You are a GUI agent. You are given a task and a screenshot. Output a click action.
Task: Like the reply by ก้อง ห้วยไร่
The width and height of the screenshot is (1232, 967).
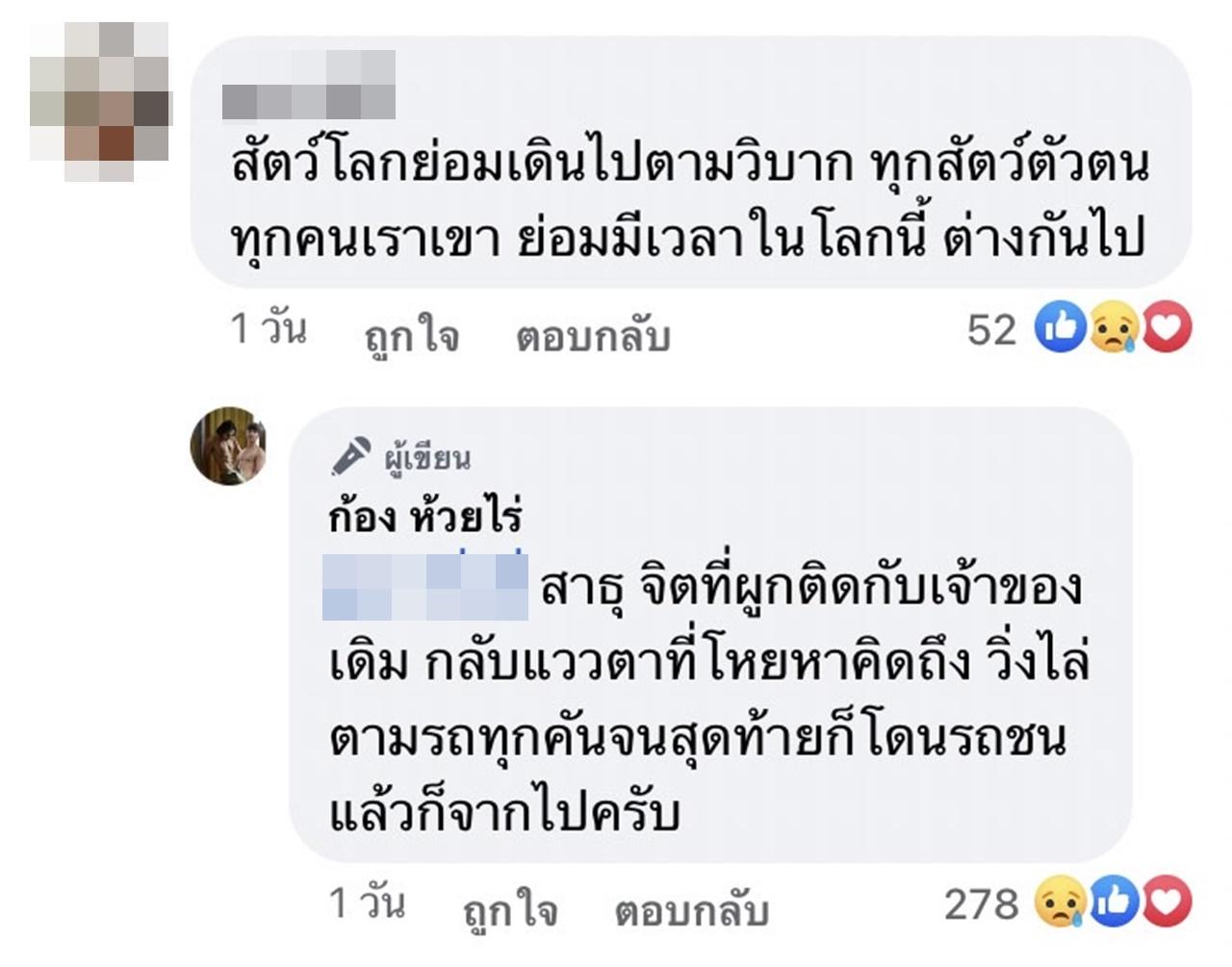pos(509,910)
